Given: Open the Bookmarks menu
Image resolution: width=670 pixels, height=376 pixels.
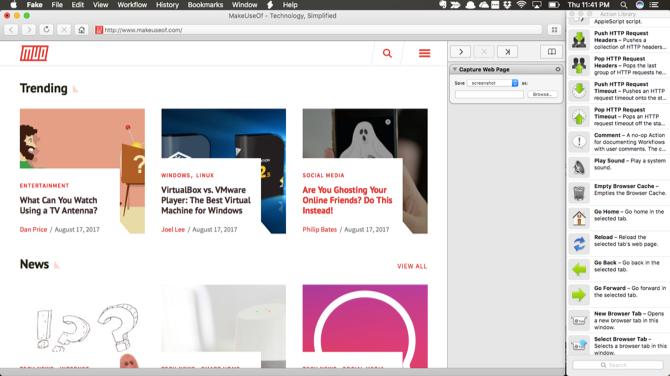Looking at the screenshot, I should [x=205, y=5].
